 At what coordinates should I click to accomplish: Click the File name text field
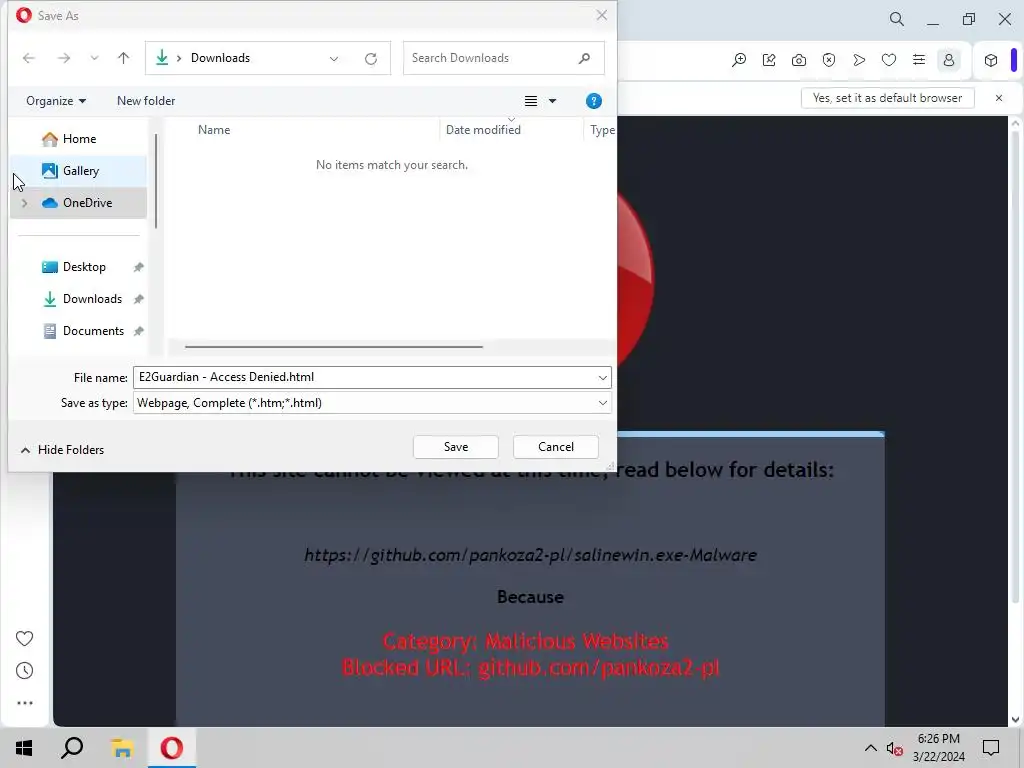click(x=362, y=377)
